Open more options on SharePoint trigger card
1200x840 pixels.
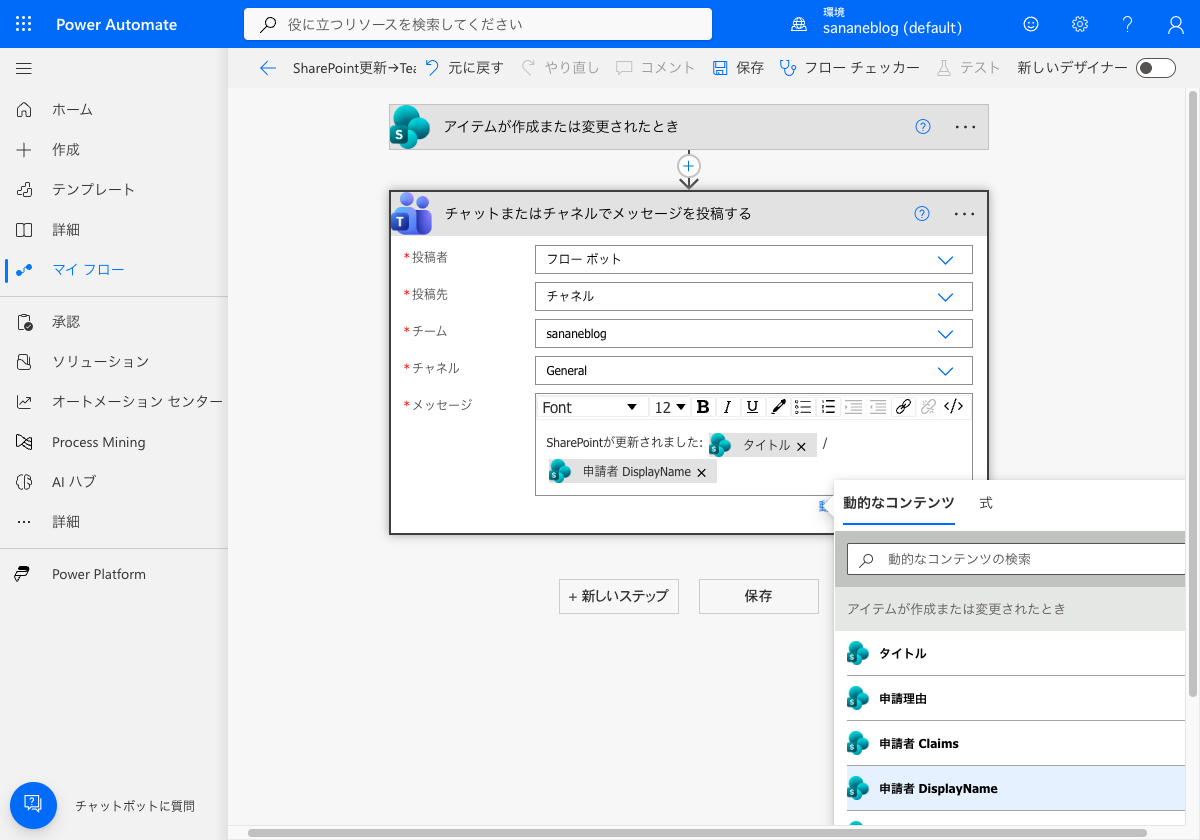pos(964,127)
